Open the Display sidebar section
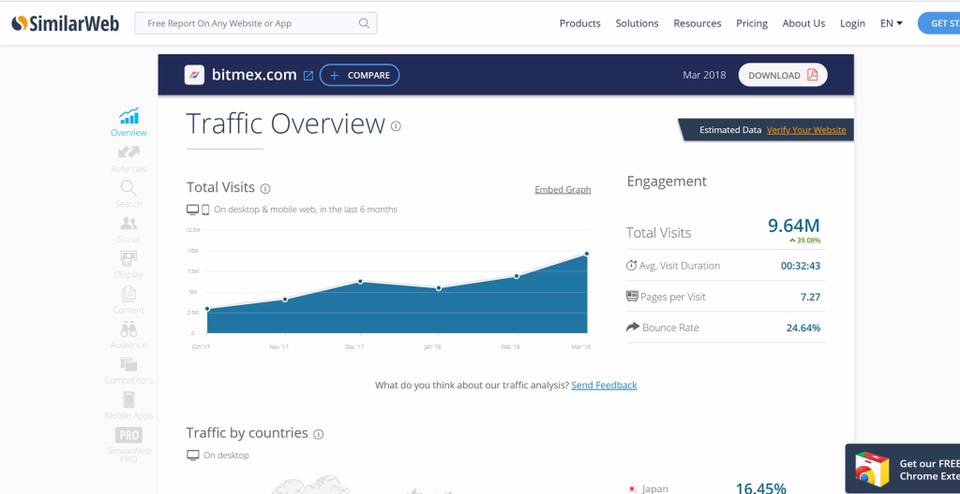Viewport: 960px width, 494px height. 129,264
